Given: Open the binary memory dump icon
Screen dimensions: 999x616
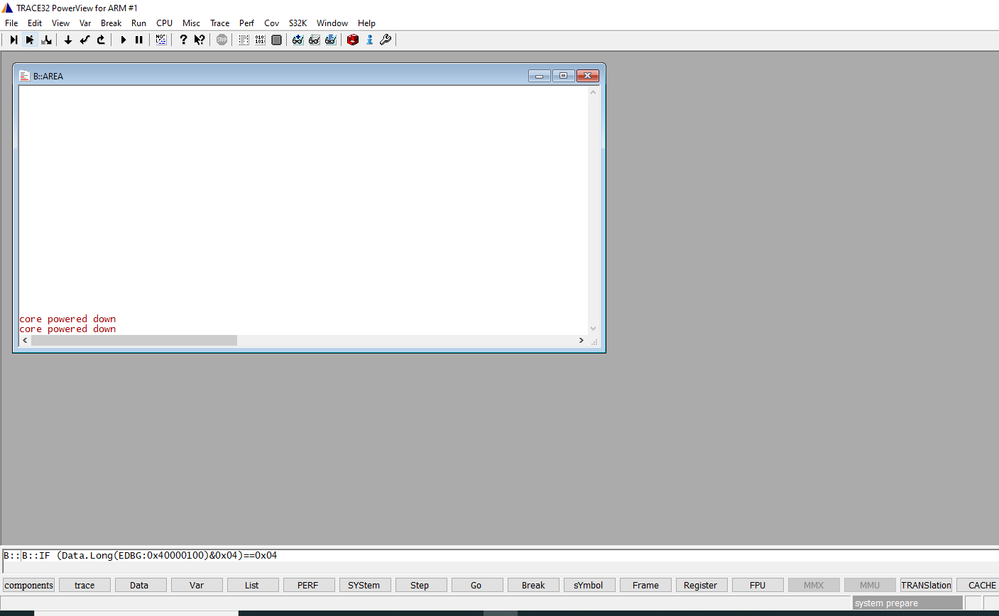Looking at the screenshot, I should 260,39.
